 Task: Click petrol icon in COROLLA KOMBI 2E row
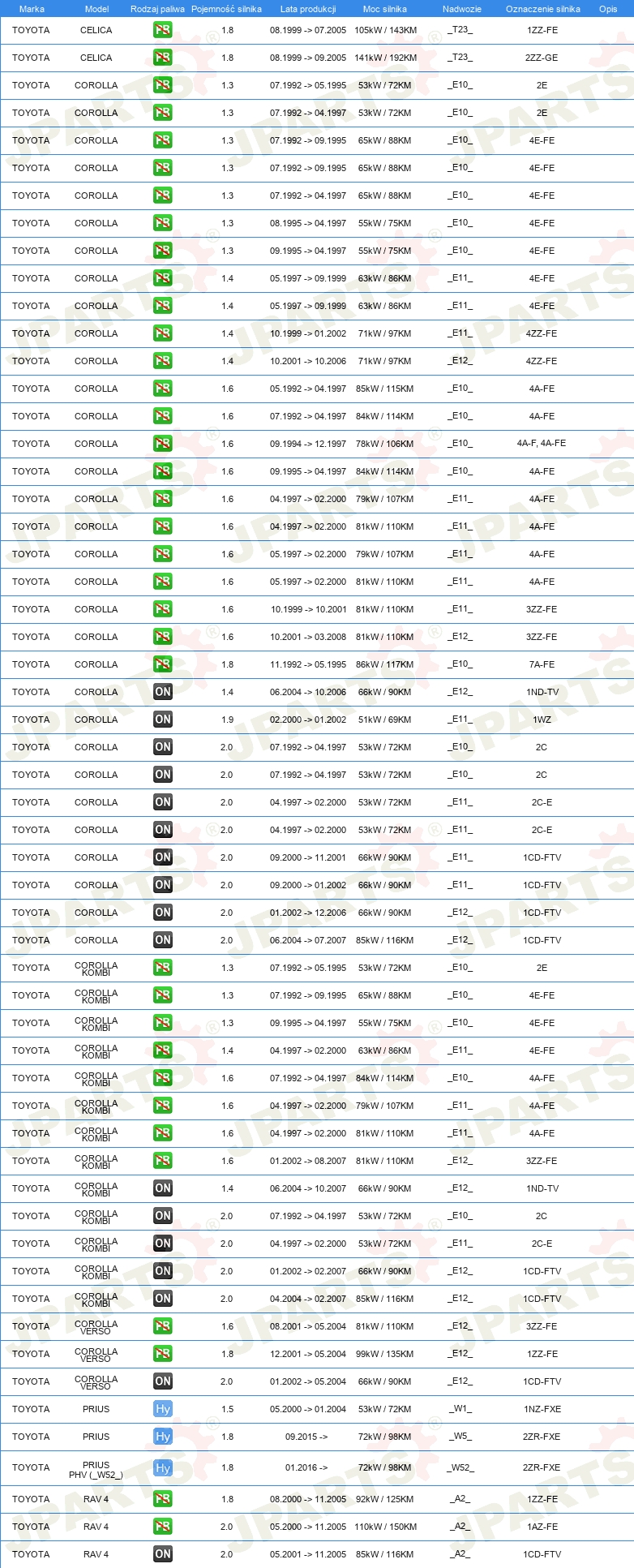click(x=163, y=968)
